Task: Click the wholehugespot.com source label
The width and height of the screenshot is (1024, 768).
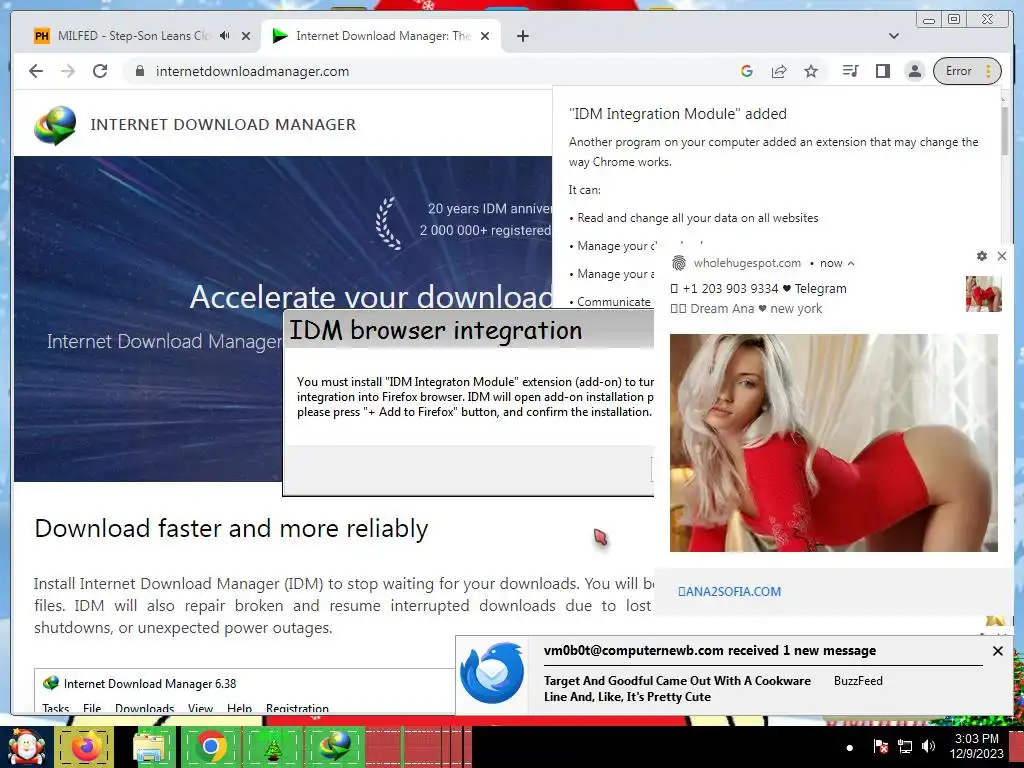Action: (x=747, y=263)
